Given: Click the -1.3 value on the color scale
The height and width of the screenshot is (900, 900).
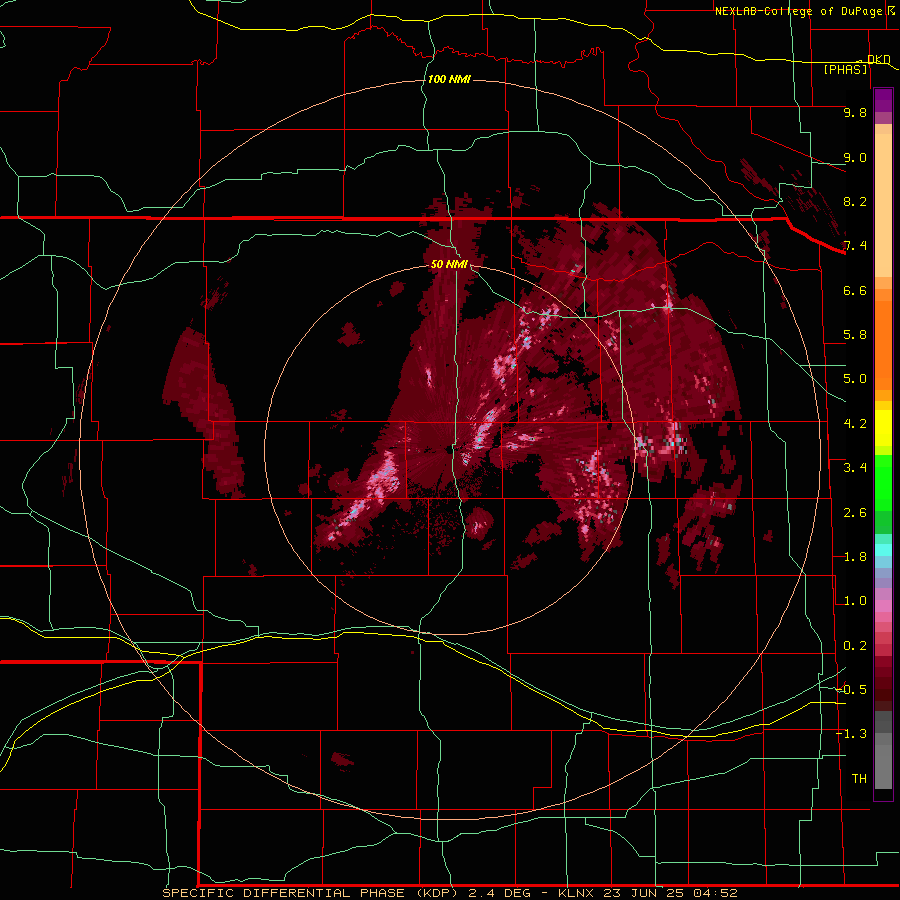Looking at the screenshot, I should [851, 734].
